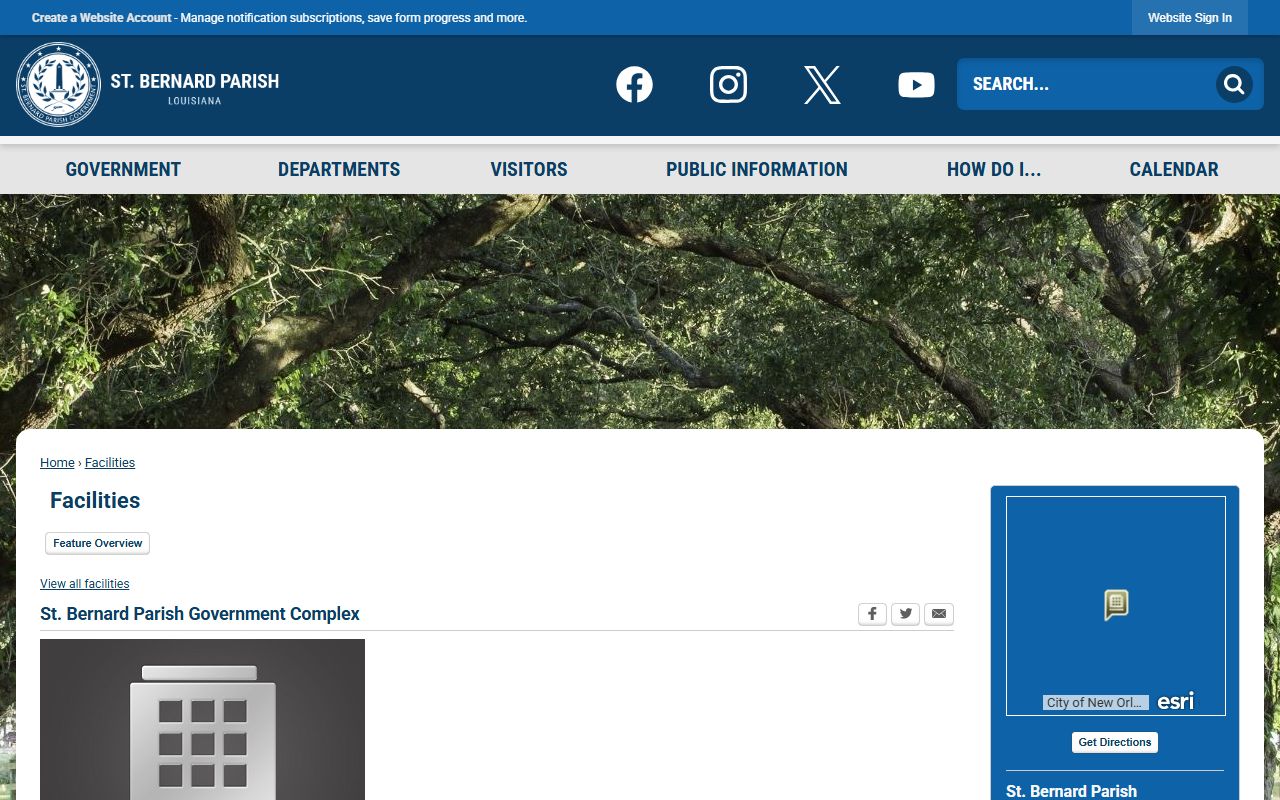Screen dimensions: 1280x800
Task: Click the St. Bernard Parish Louisiana site title
Action: click(x=195, y=87)
